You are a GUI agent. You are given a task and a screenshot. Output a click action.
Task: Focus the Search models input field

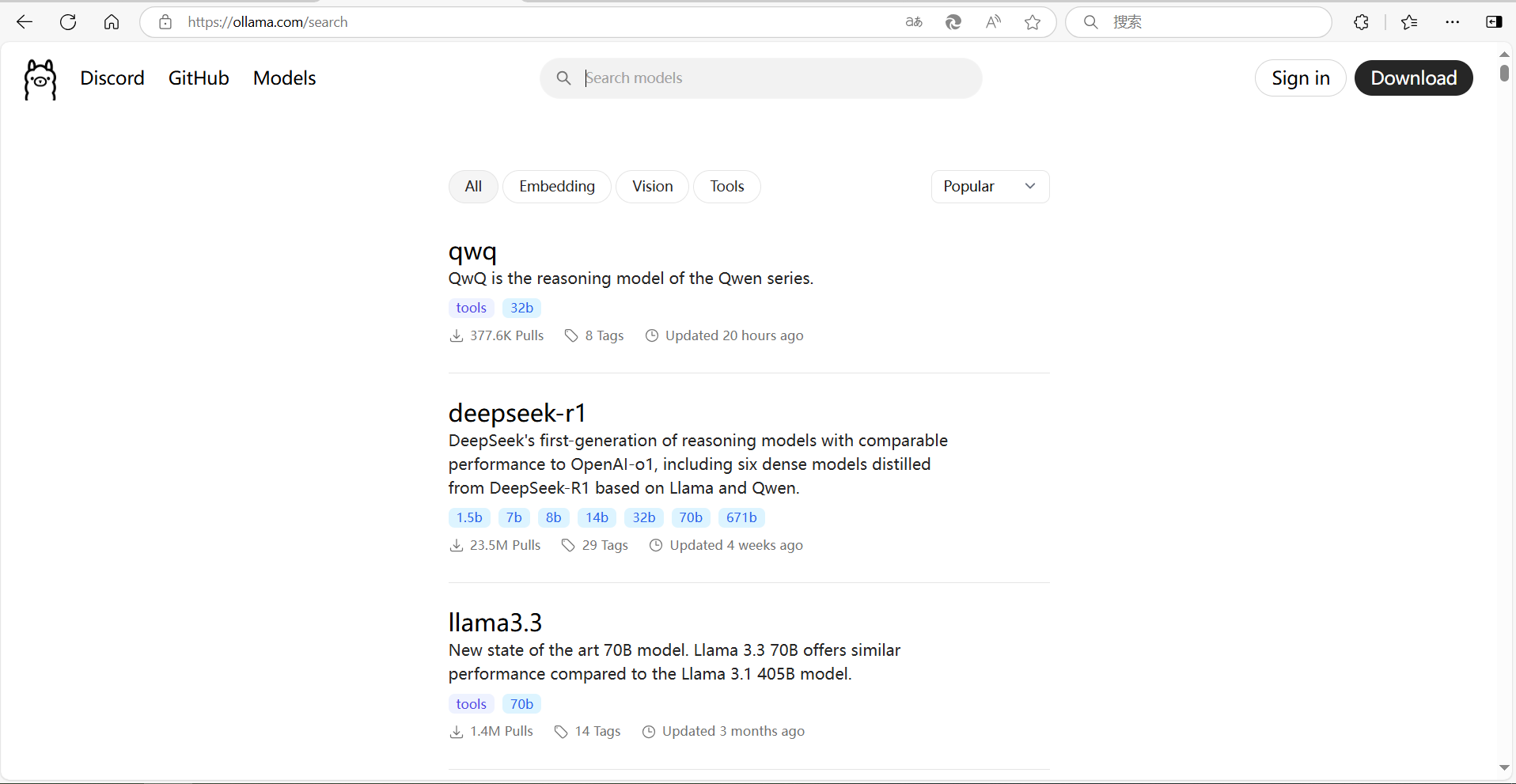click(x=761, y=78)
